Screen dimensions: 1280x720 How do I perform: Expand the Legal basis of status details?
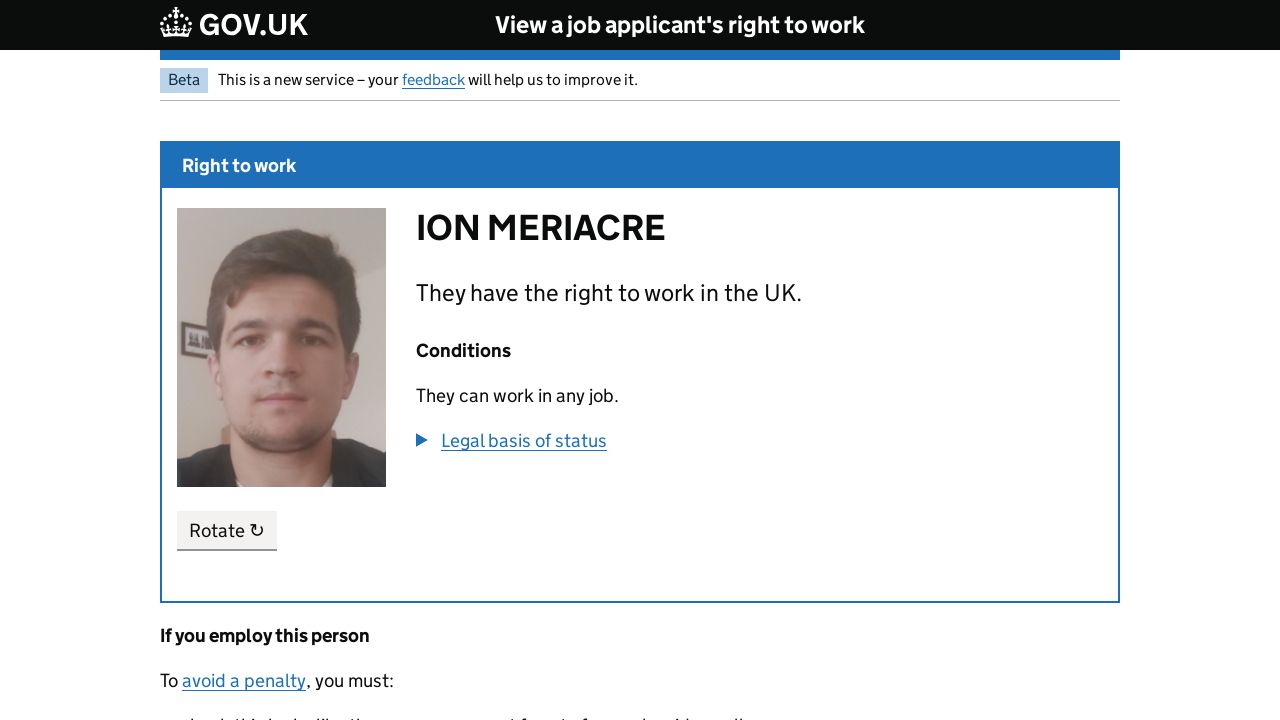[x=523, y=441]
